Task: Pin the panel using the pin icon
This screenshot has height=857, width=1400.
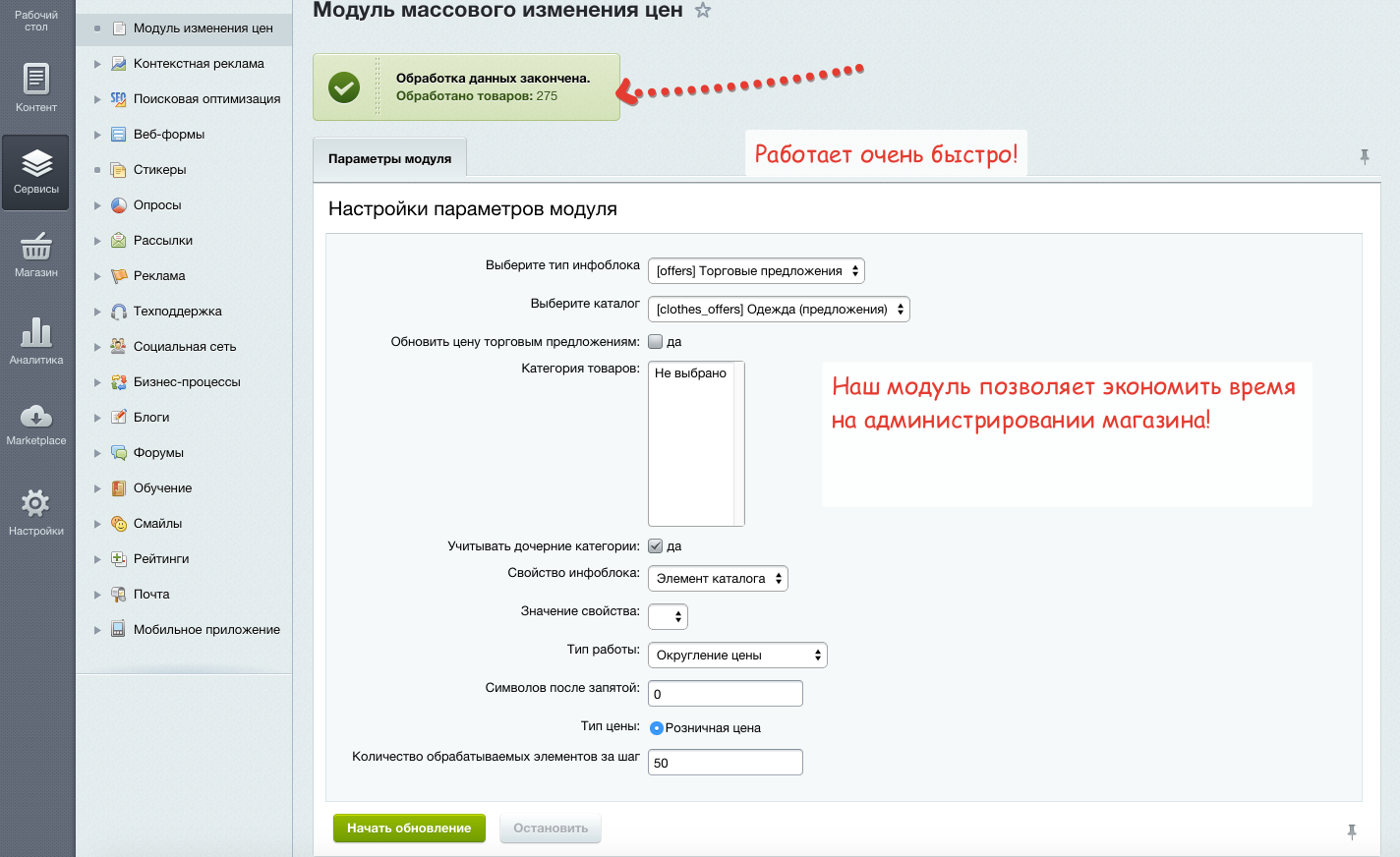Action: pyautogui.click(x=1366, y=155)
